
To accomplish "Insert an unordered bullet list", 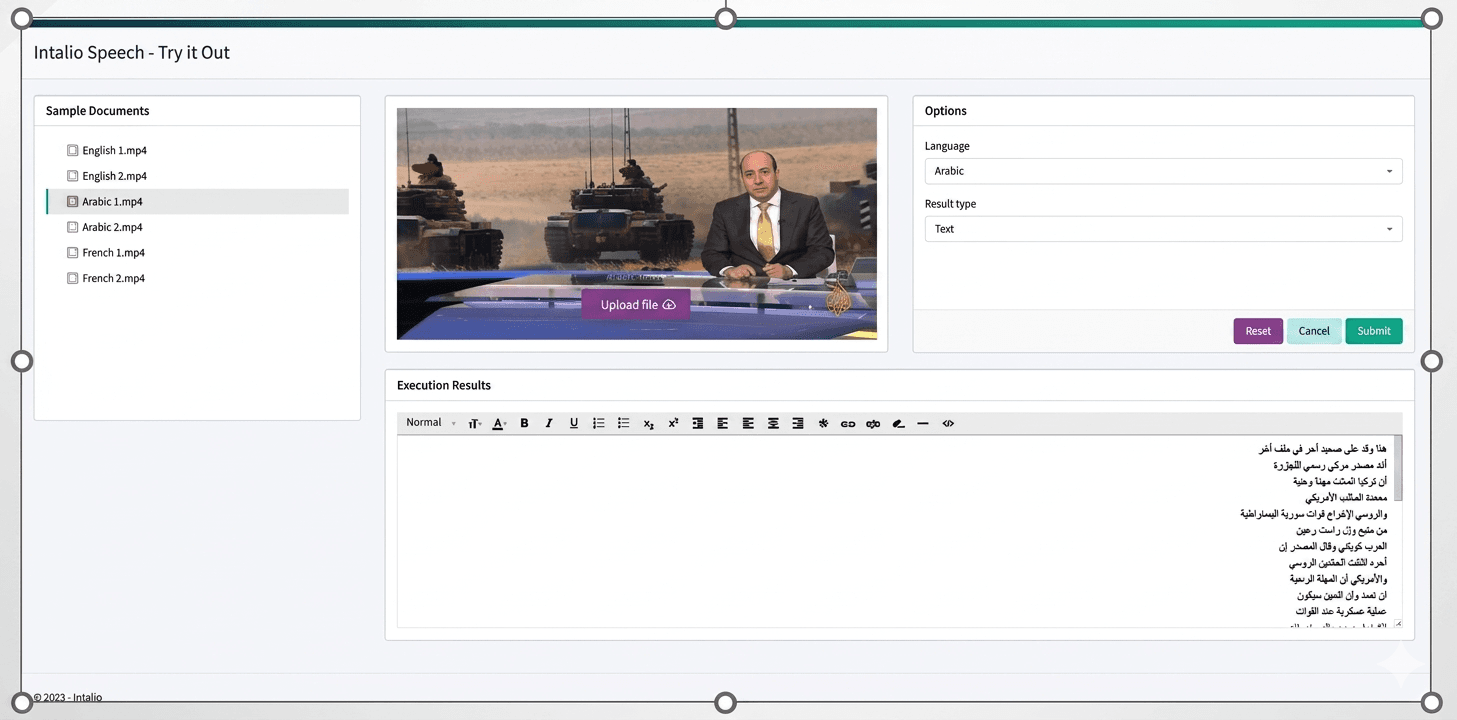I will [x=624, y=423].
